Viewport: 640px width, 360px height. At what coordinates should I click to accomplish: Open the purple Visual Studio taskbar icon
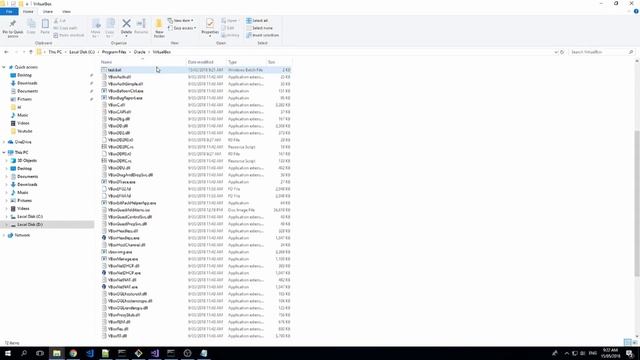point(155,353)
